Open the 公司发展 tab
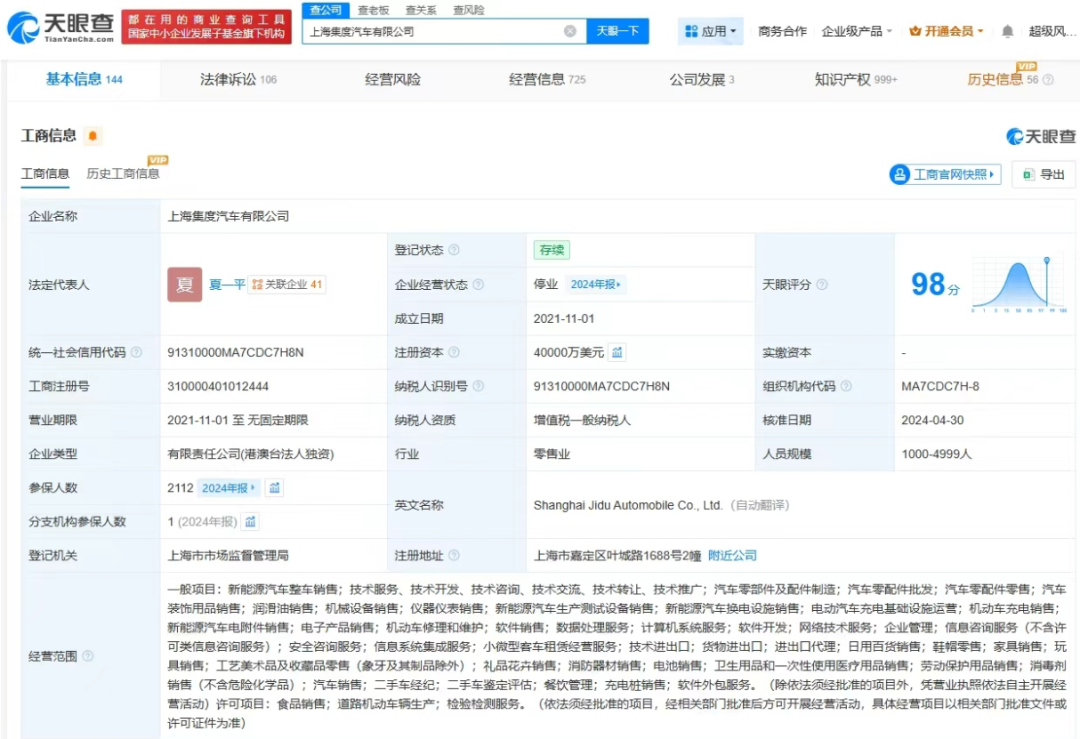Screen dimensions: 1080x739 (702, 80)
